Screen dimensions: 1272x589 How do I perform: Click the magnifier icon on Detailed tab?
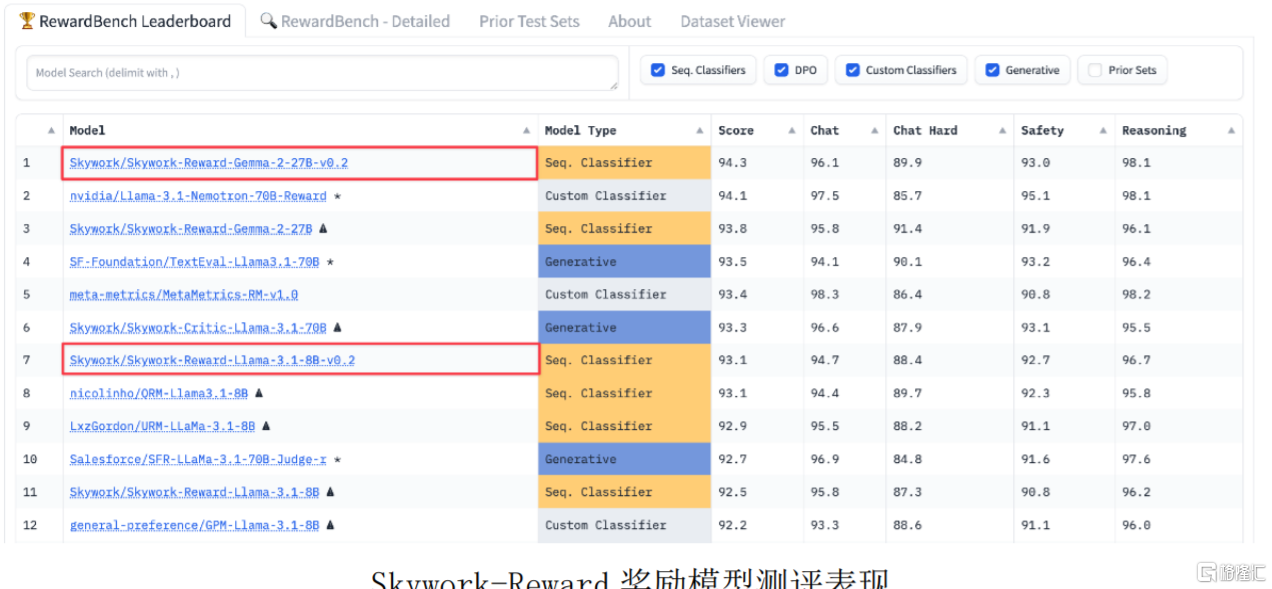tap(268, 21)
